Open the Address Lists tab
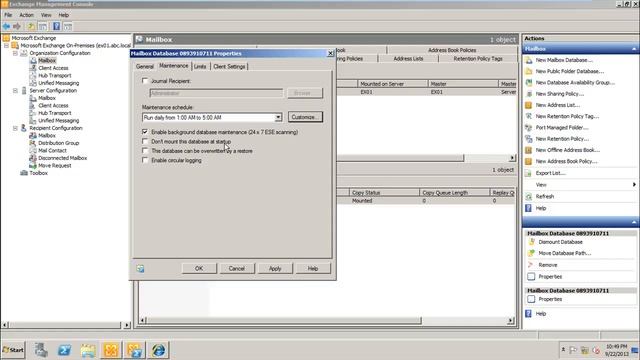 tap(408, 59)
